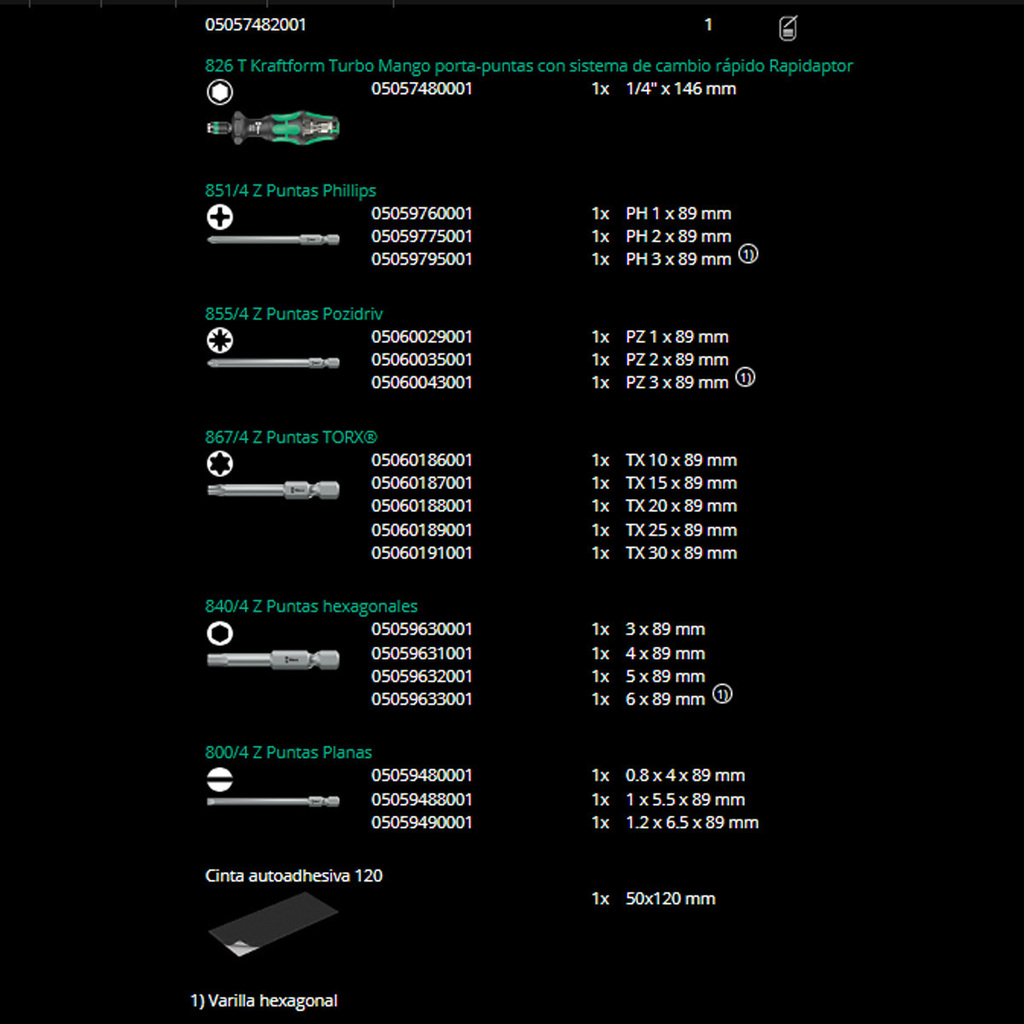
Task: Click the spec sheet icon next to quantity 1
Action: point(788,27)
